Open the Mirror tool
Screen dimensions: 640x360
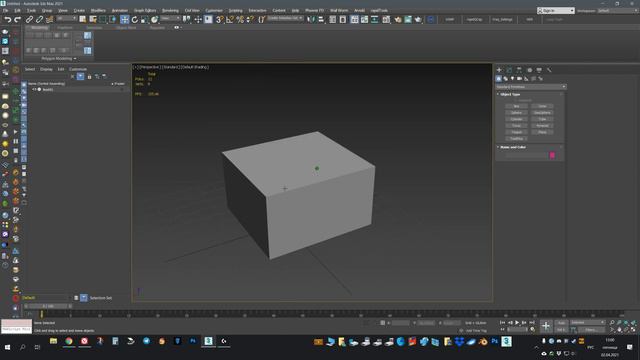(311, 19)
